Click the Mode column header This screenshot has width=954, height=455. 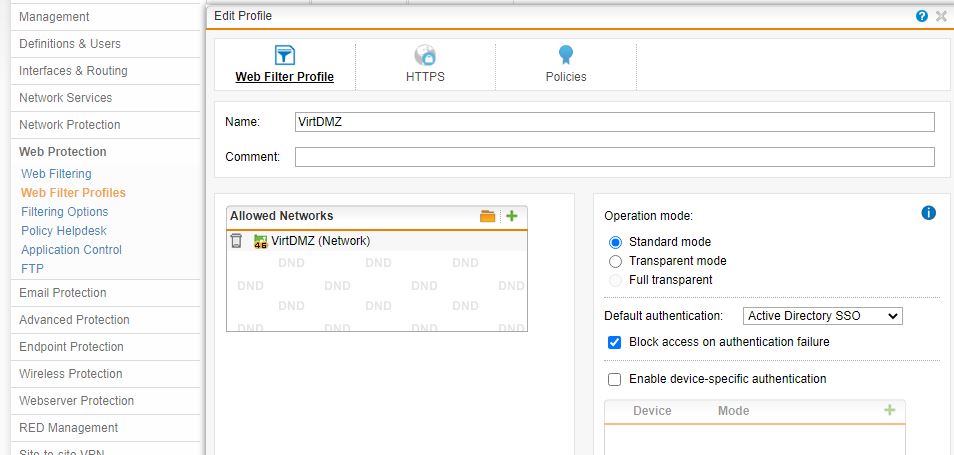point(733,411)
